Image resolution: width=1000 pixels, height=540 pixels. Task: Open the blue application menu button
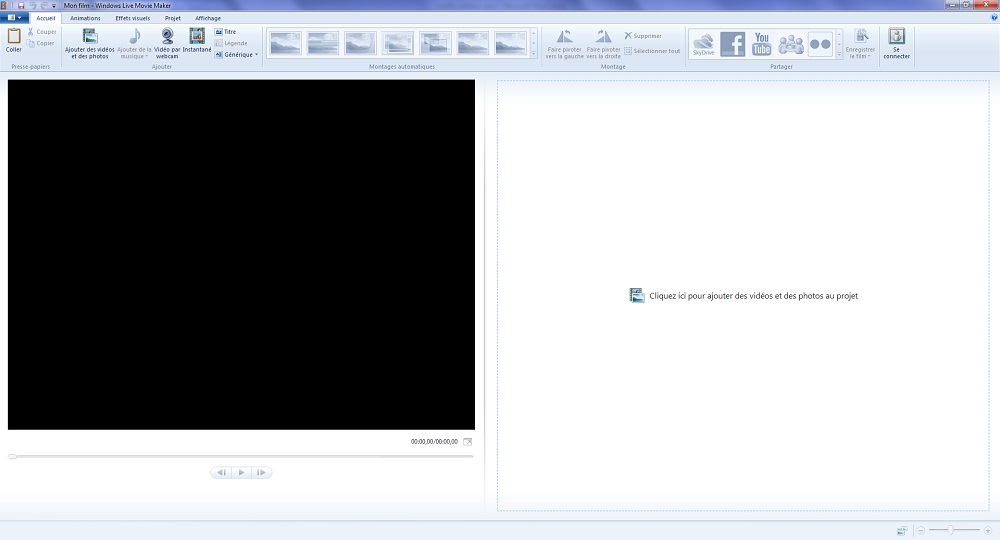tap(13, 18)
